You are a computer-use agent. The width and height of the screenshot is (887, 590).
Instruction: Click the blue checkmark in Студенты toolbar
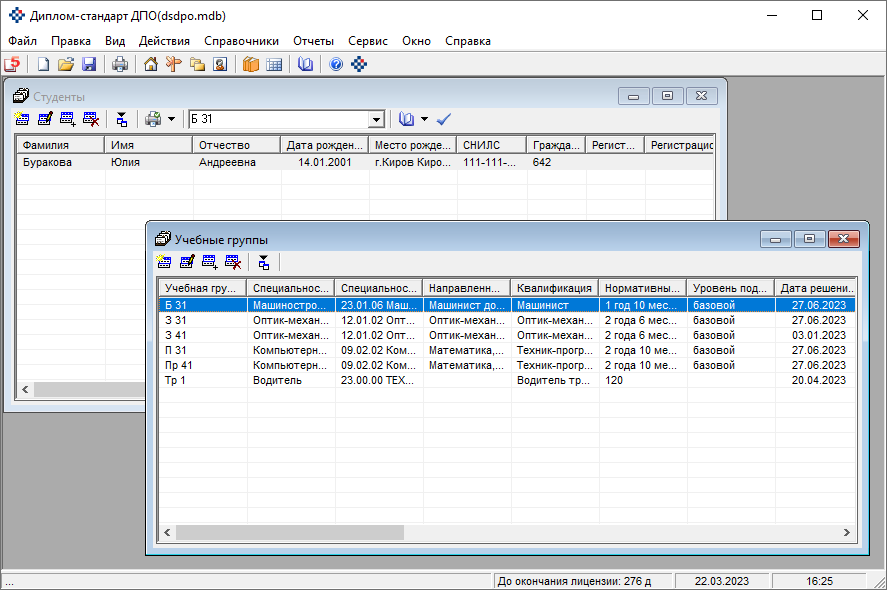point(444,119)
